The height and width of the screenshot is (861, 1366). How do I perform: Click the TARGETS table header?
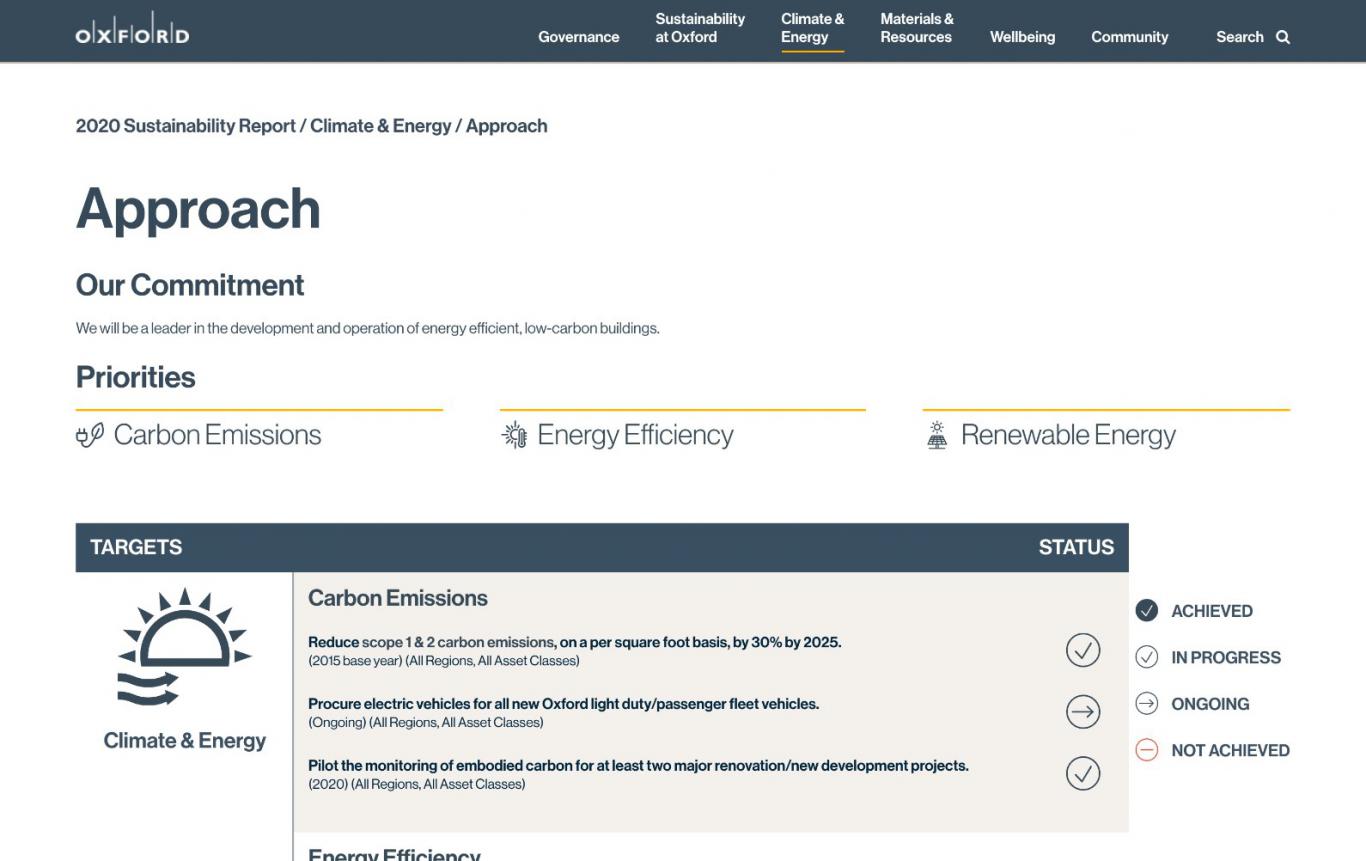[136, 547]
